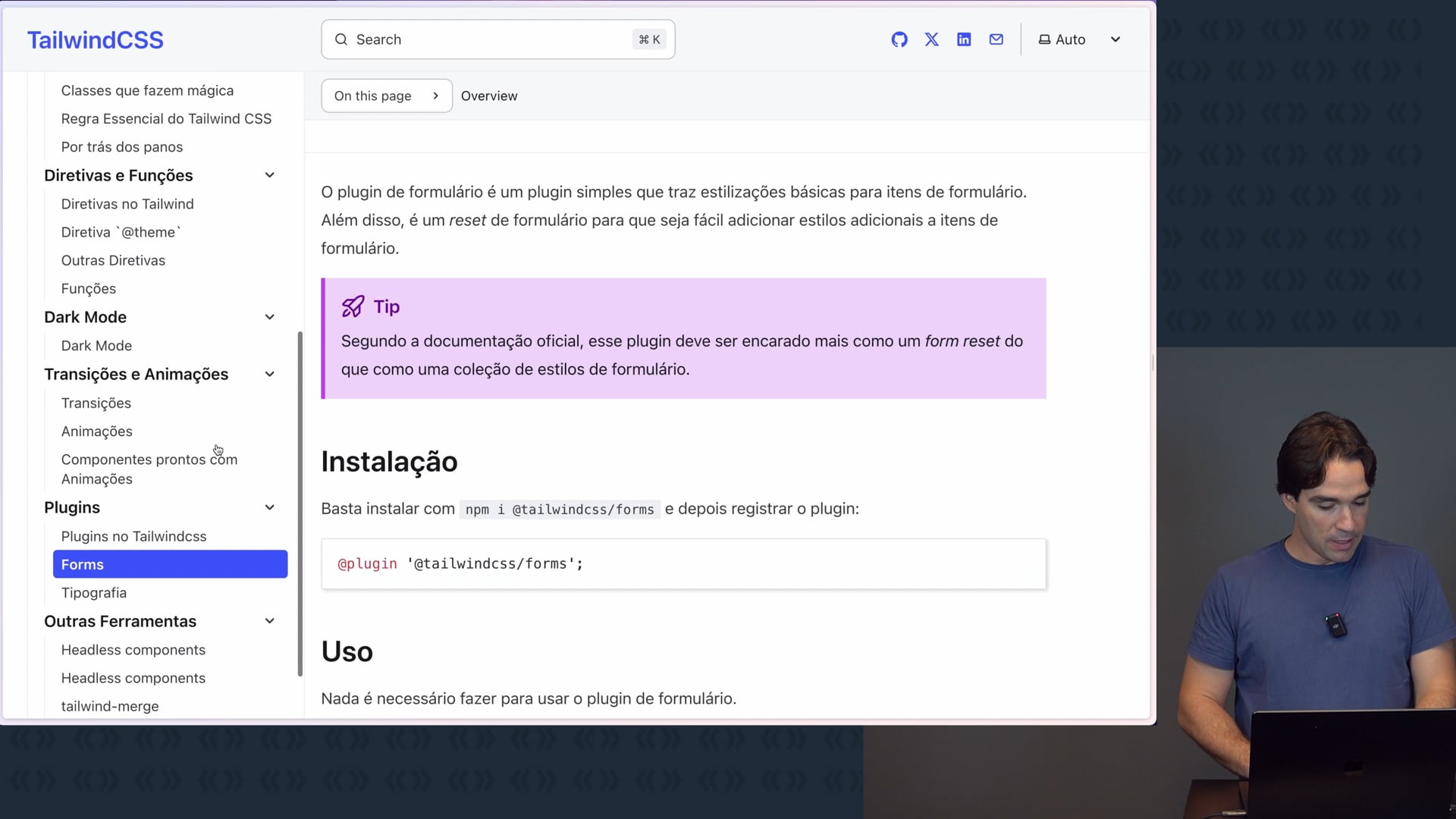1456x819 pixels.
Task: Collapse Transições e Animações section
Action: 269,374
